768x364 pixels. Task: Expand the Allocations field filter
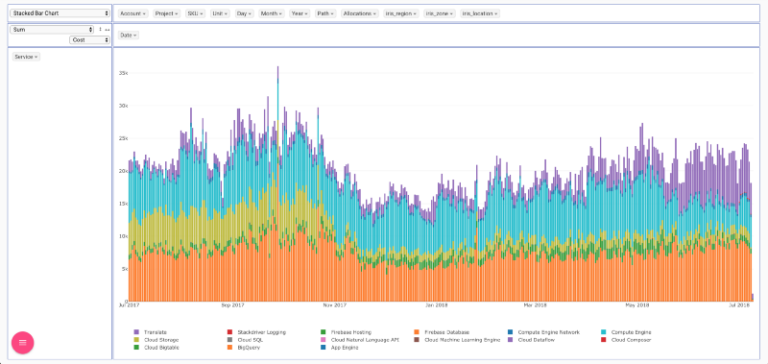point(360,14)
